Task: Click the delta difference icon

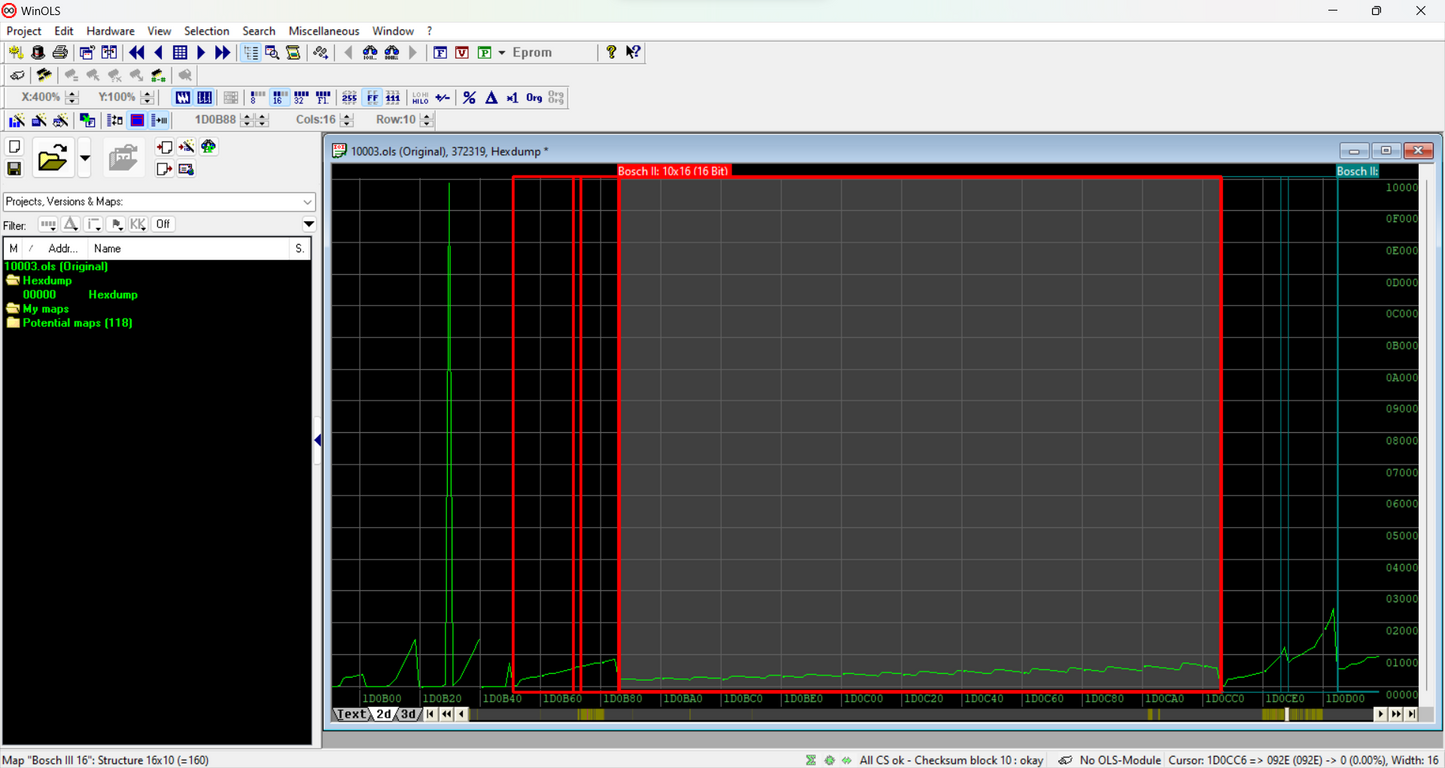Action: 491,98
